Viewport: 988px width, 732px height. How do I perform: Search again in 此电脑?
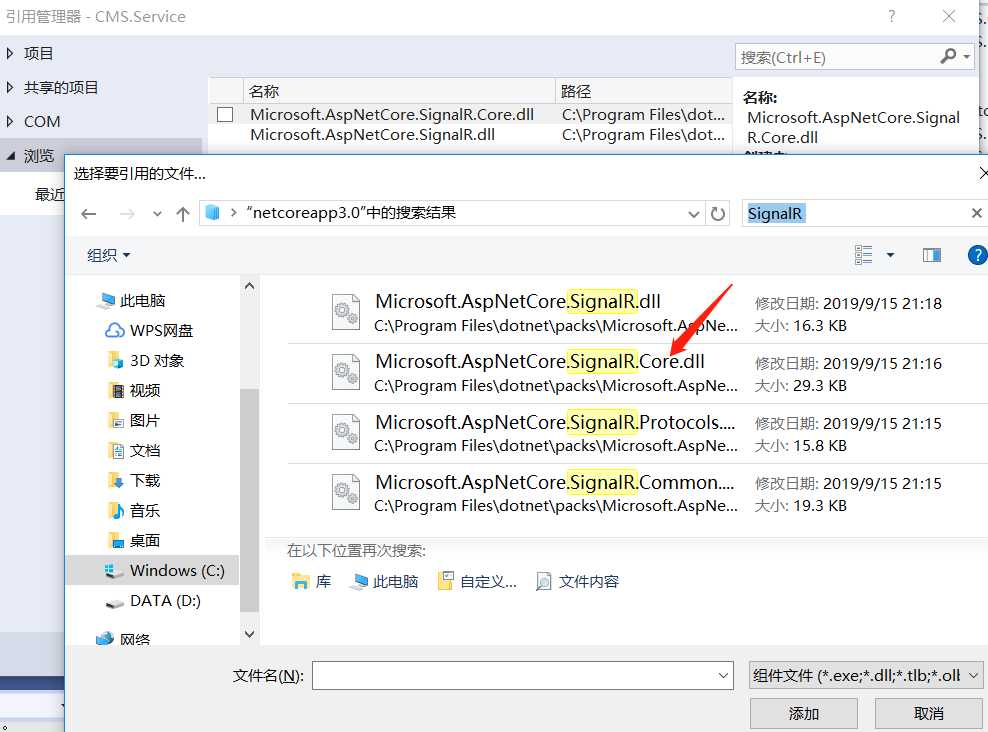point(384,581)
